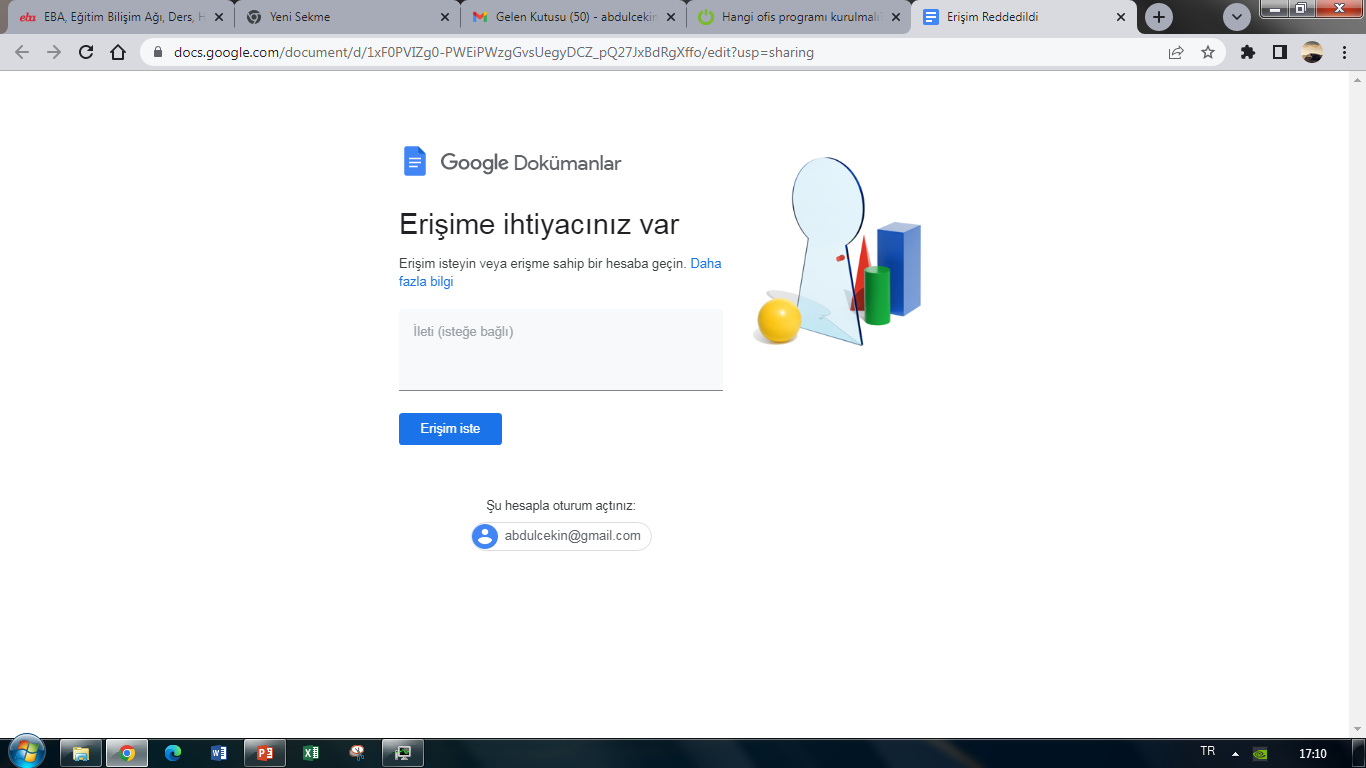
Task: Minimize the Chrome window
Action: click(x=1274, y=9)
